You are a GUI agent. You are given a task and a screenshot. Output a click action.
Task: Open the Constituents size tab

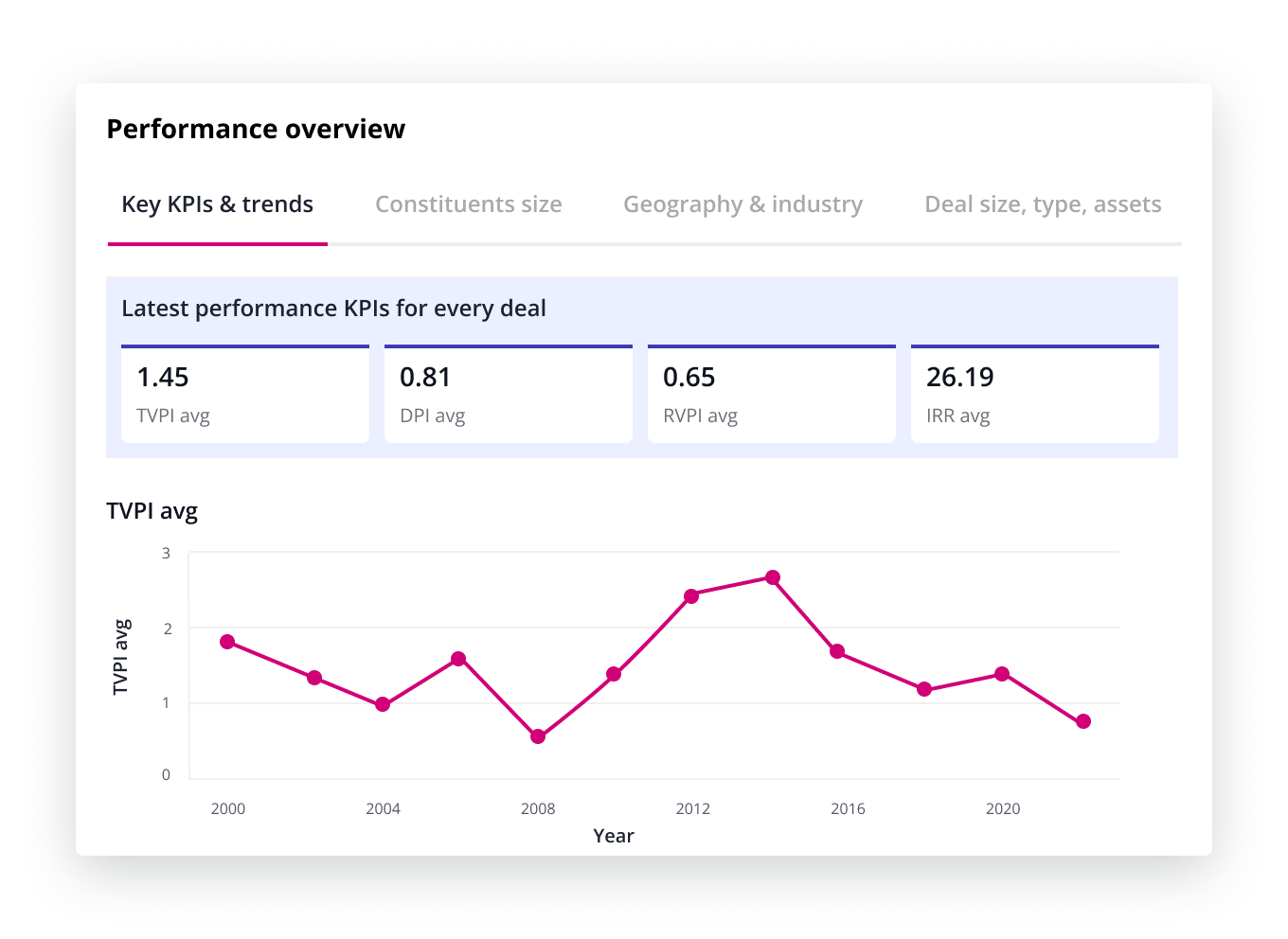click(x=469, y=204)
